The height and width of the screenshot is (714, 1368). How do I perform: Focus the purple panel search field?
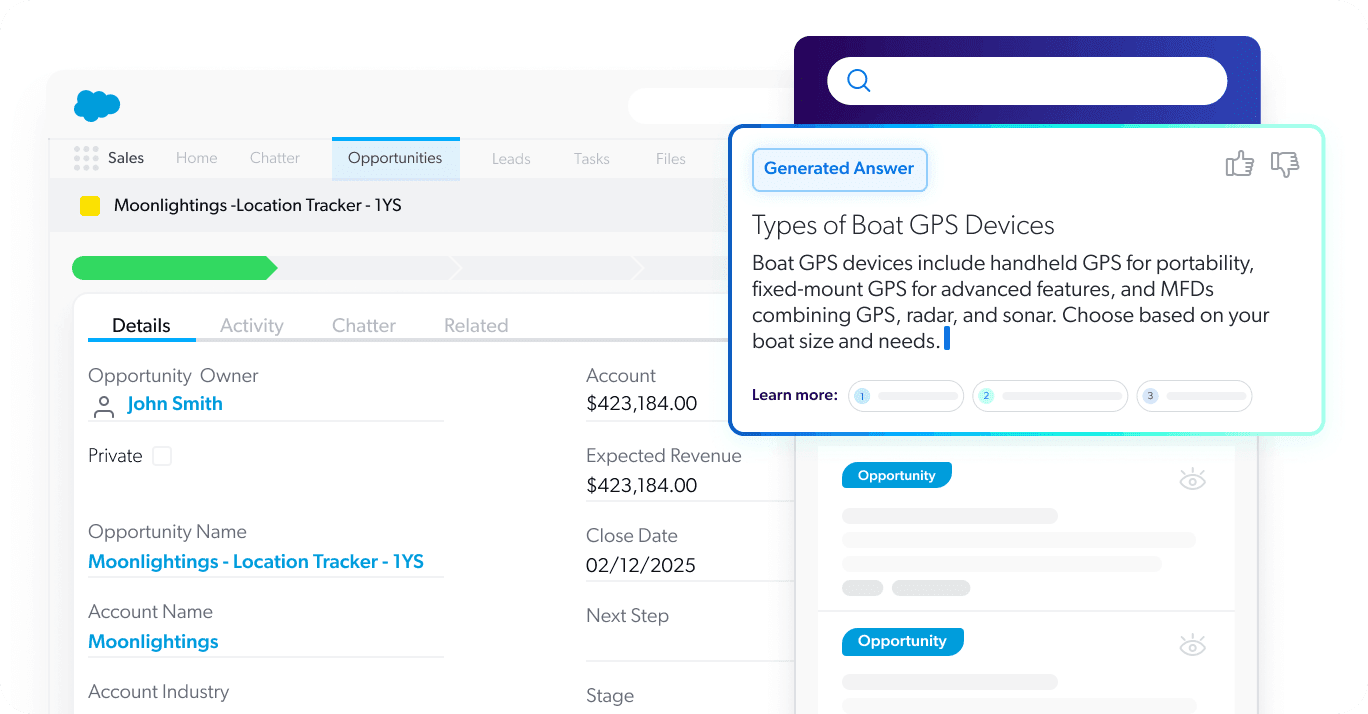tap(1027, 81)
